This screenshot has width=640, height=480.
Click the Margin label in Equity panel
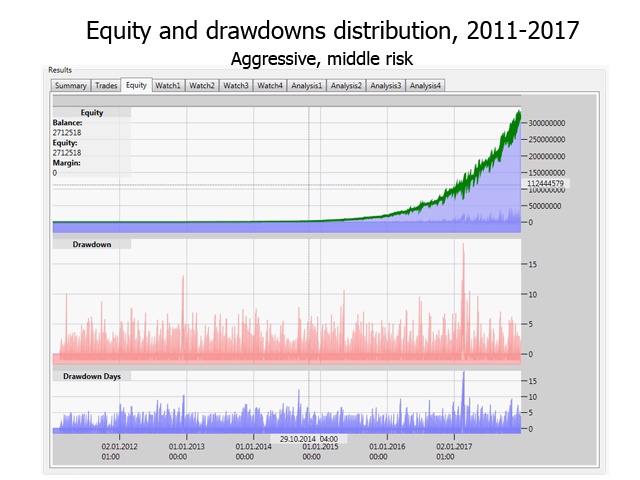tap(67, 163)
